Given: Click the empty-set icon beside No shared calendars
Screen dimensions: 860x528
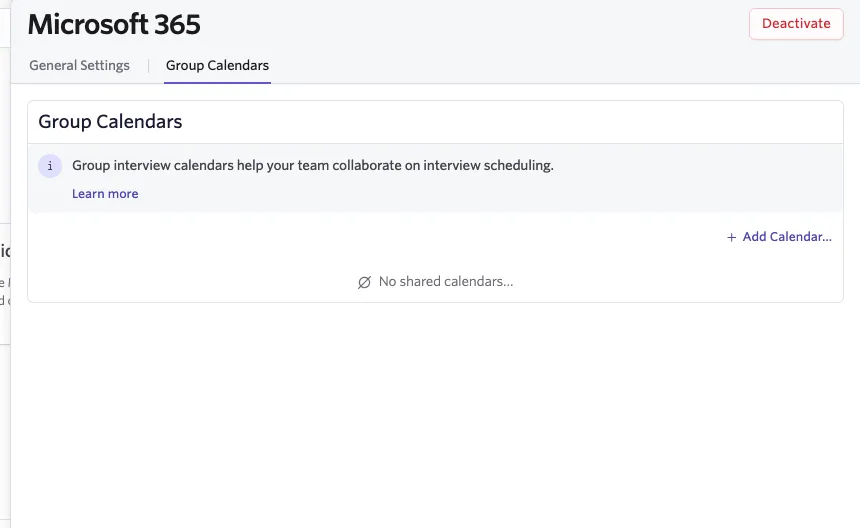Looking at the screenshot, I should coord(364,282).
